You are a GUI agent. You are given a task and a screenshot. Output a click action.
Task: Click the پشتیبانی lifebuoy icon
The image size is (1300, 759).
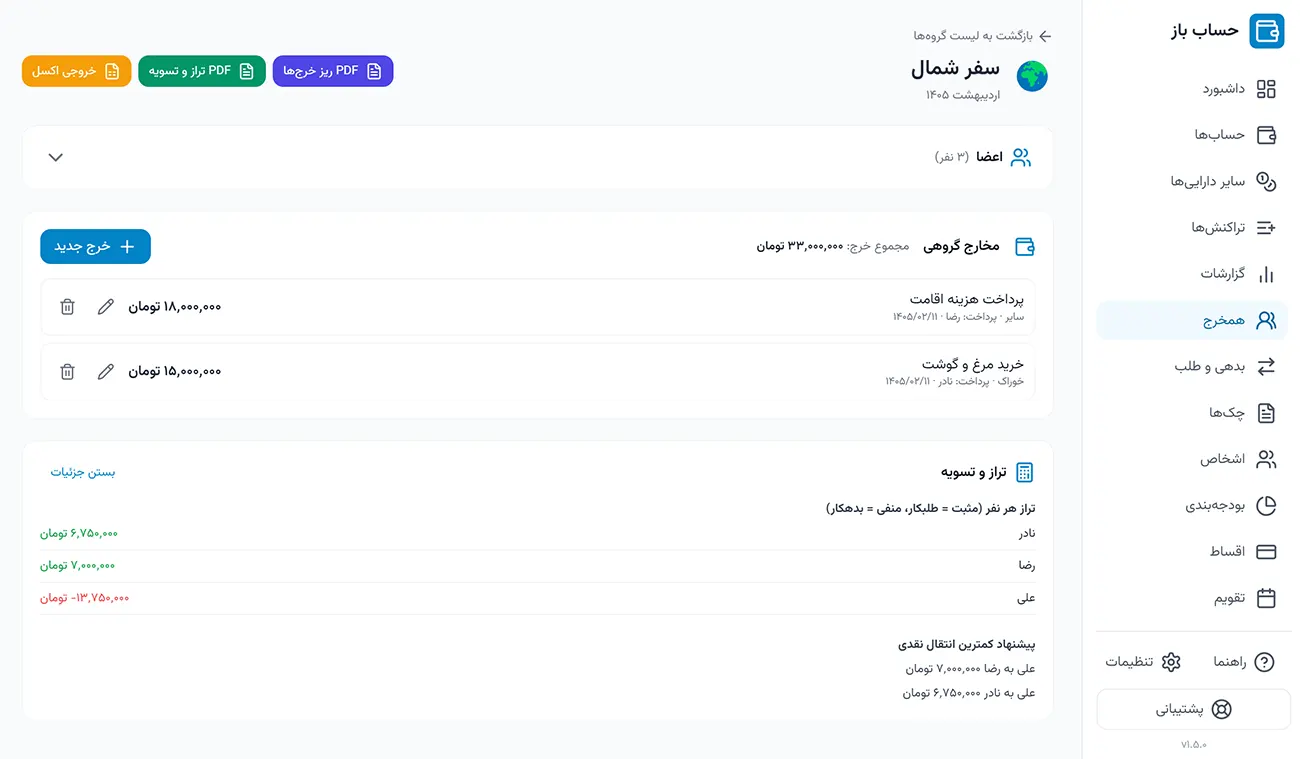[1221, 709]
